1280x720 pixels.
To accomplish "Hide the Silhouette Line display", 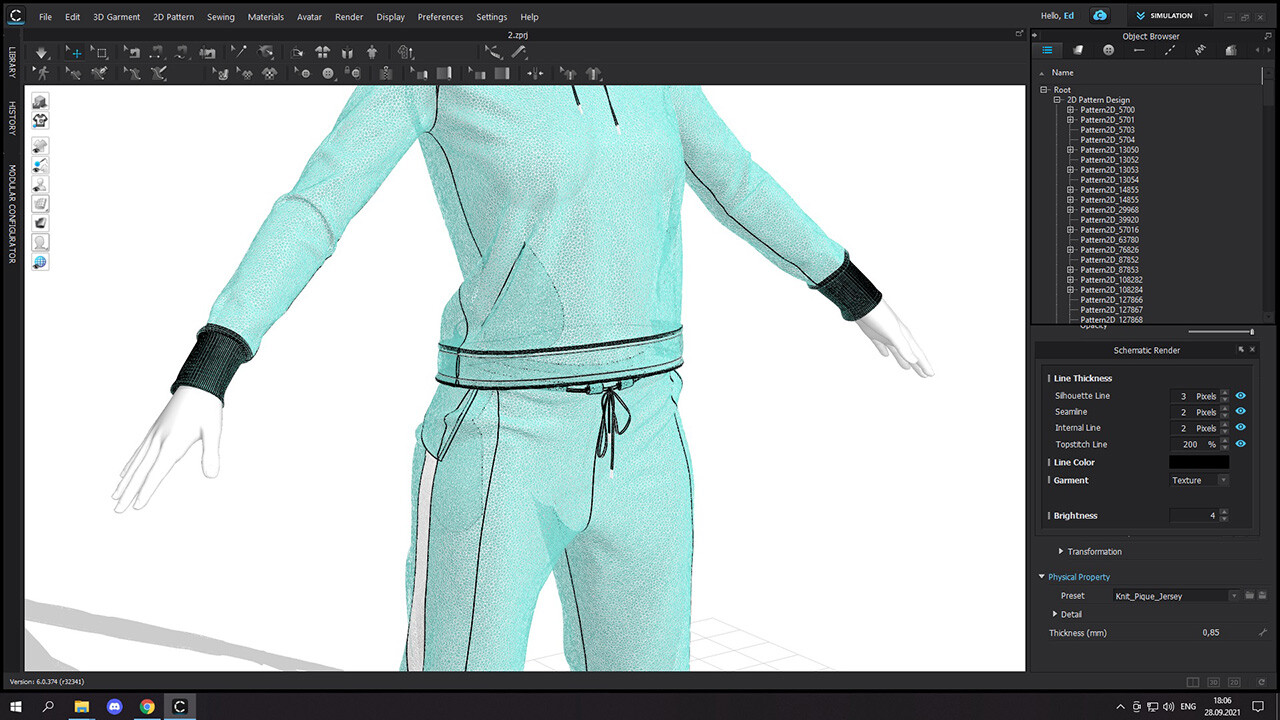I will click(x=1240, y=396).
